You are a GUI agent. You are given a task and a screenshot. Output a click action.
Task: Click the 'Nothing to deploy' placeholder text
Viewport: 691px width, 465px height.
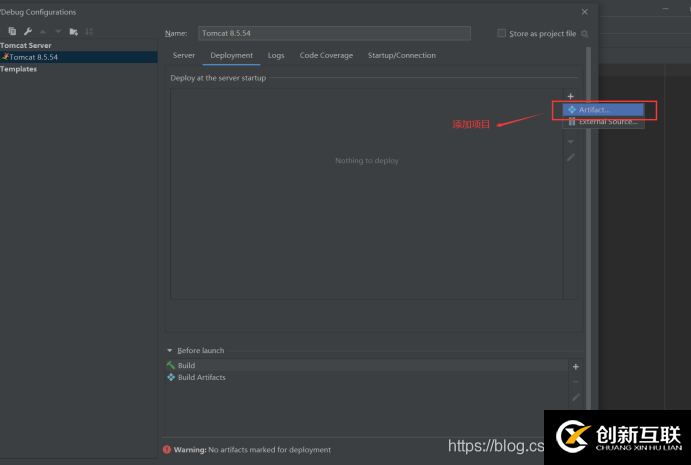367,160
